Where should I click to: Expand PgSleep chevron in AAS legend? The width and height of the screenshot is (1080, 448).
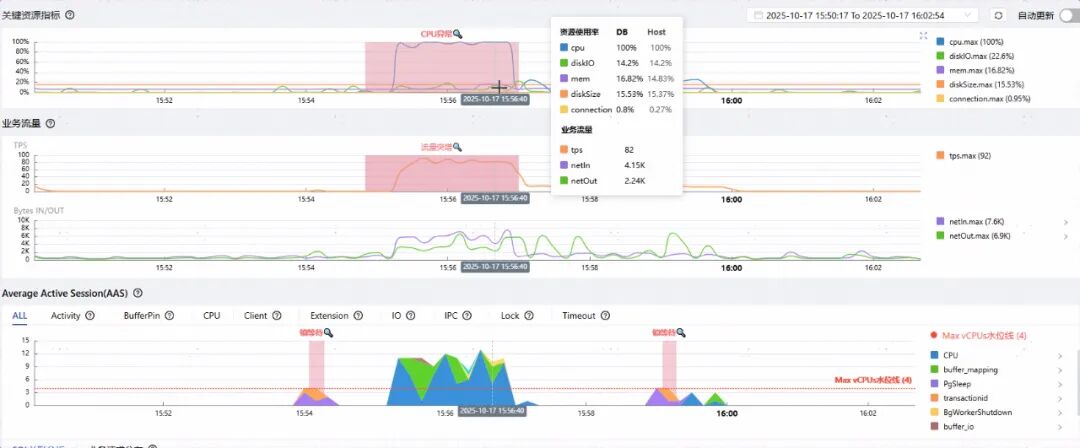(1059, 384)
